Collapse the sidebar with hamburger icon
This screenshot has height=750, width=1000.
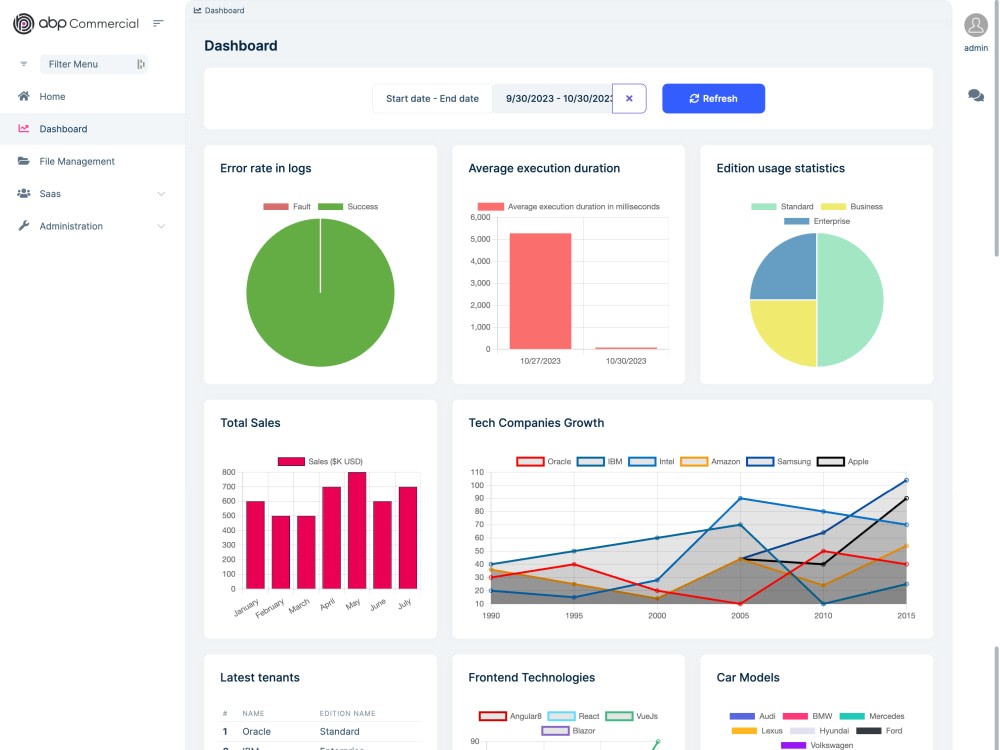tap(158, 24)
